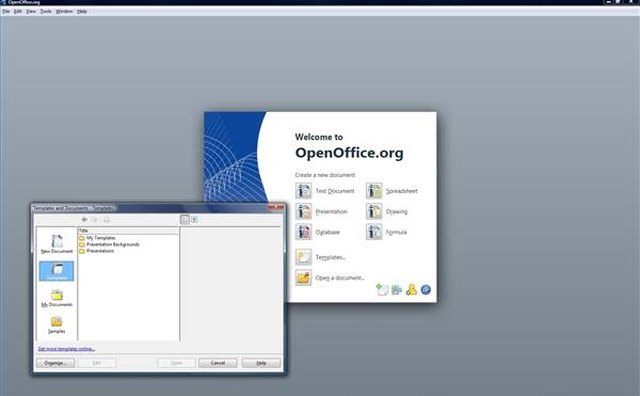640x396 pixels.
Task: Create a new Database
Action: 318,232
